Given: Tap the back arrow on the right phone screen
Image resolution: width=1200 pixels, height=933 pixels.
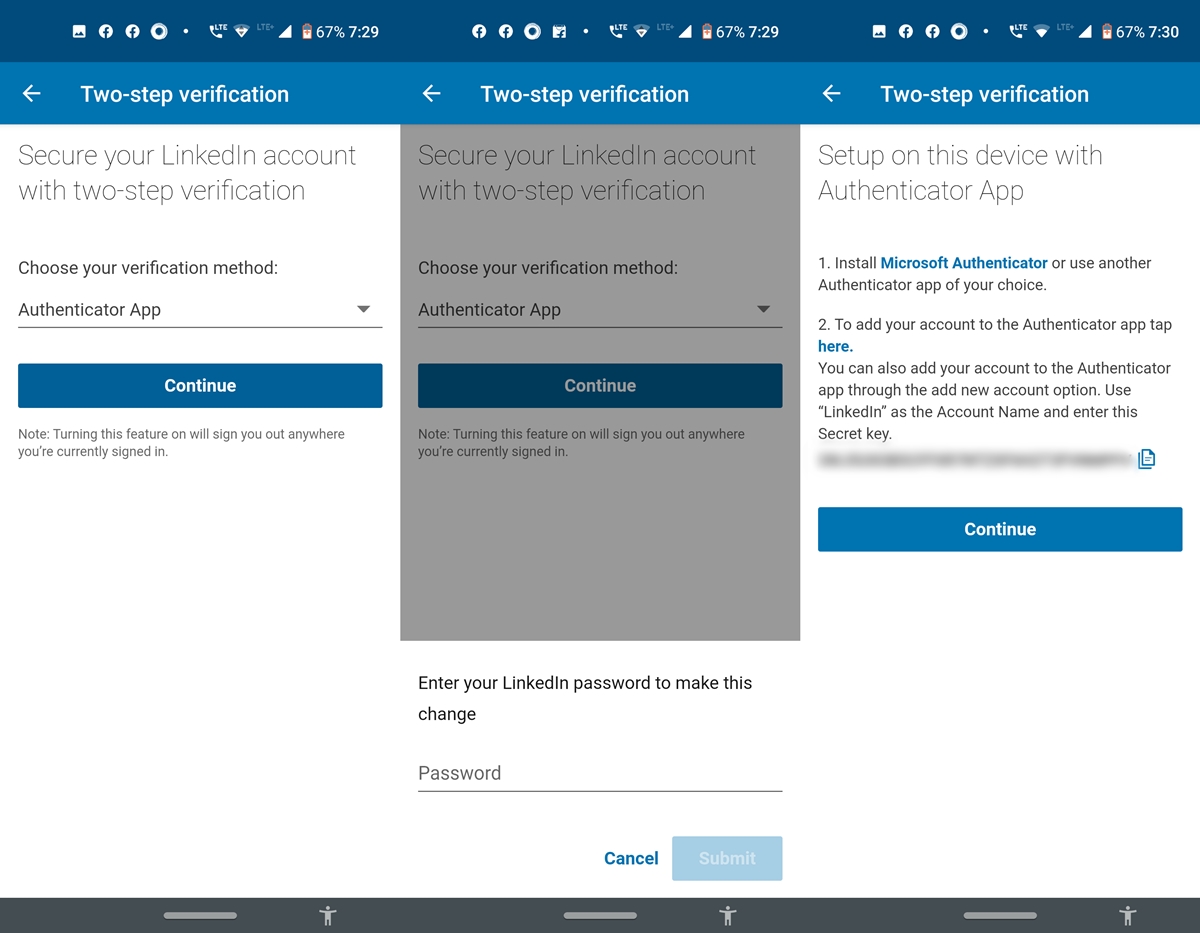Looking at the screenshot, I should (832, 94).
